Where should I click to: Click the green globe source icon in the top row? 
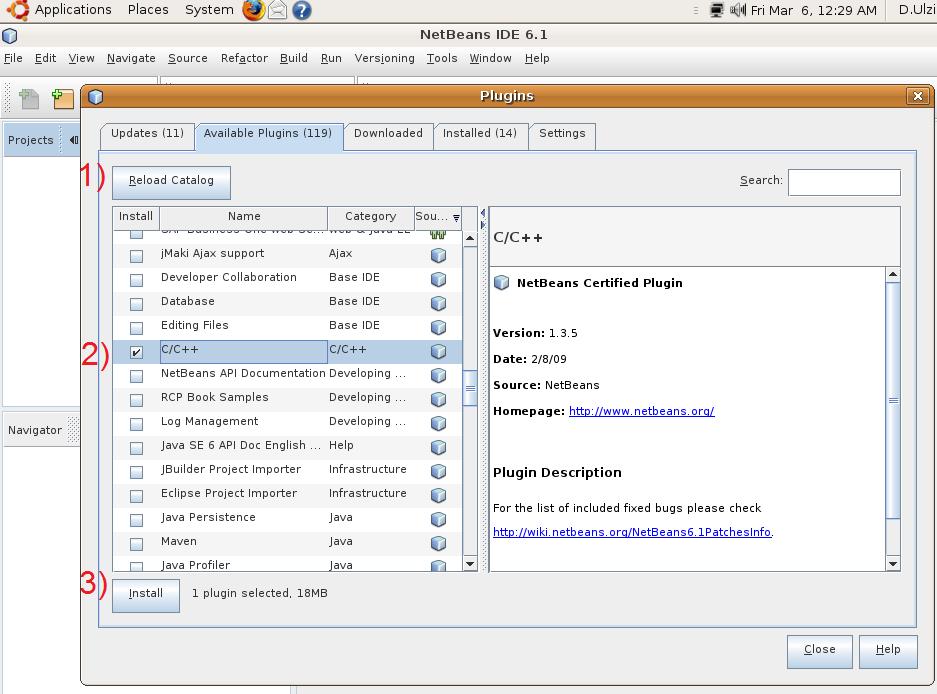[438, 232]
